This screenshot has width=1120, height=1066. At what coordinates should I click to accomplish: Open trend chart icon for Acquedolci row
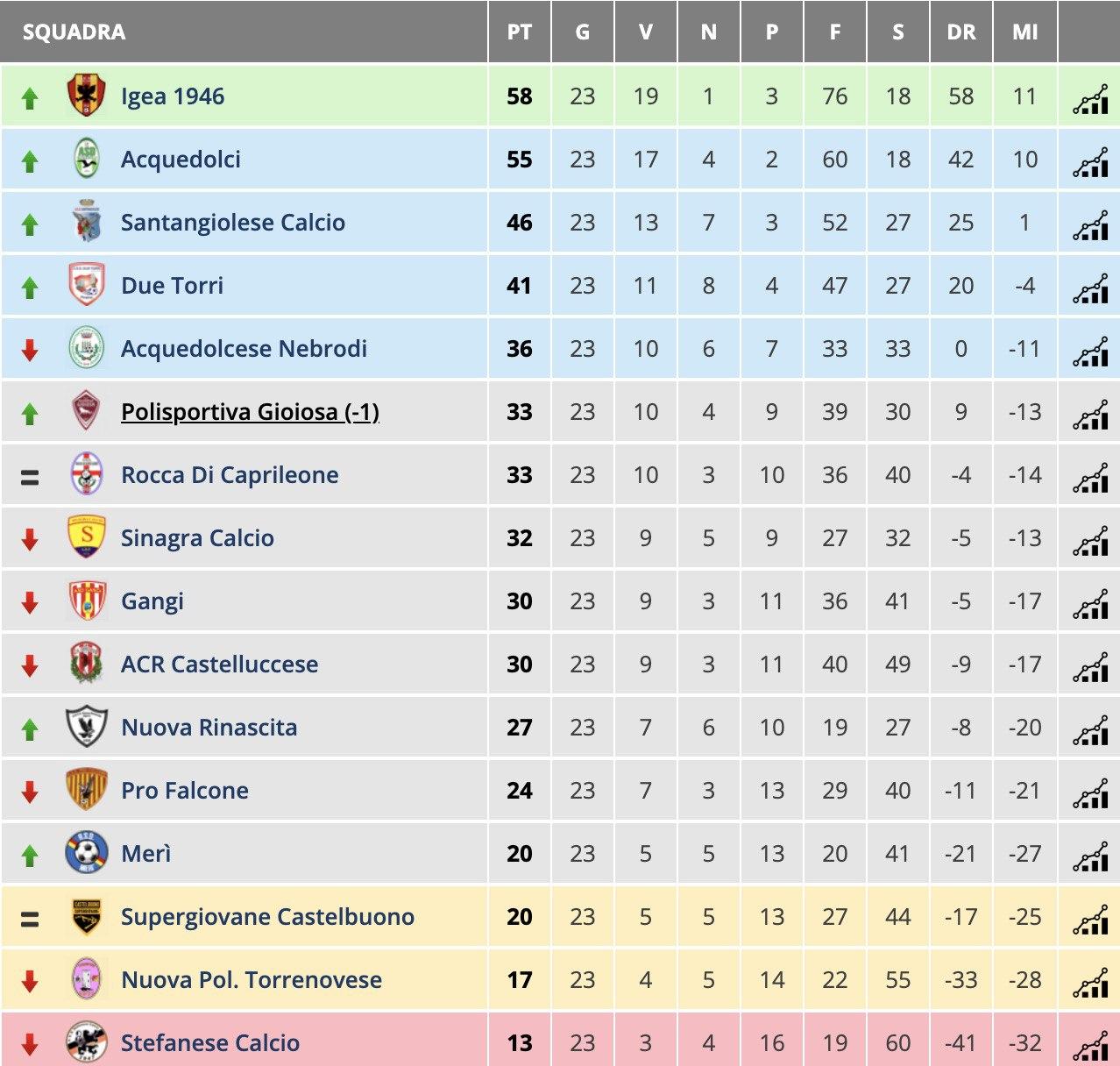(x=1090, y=162)
